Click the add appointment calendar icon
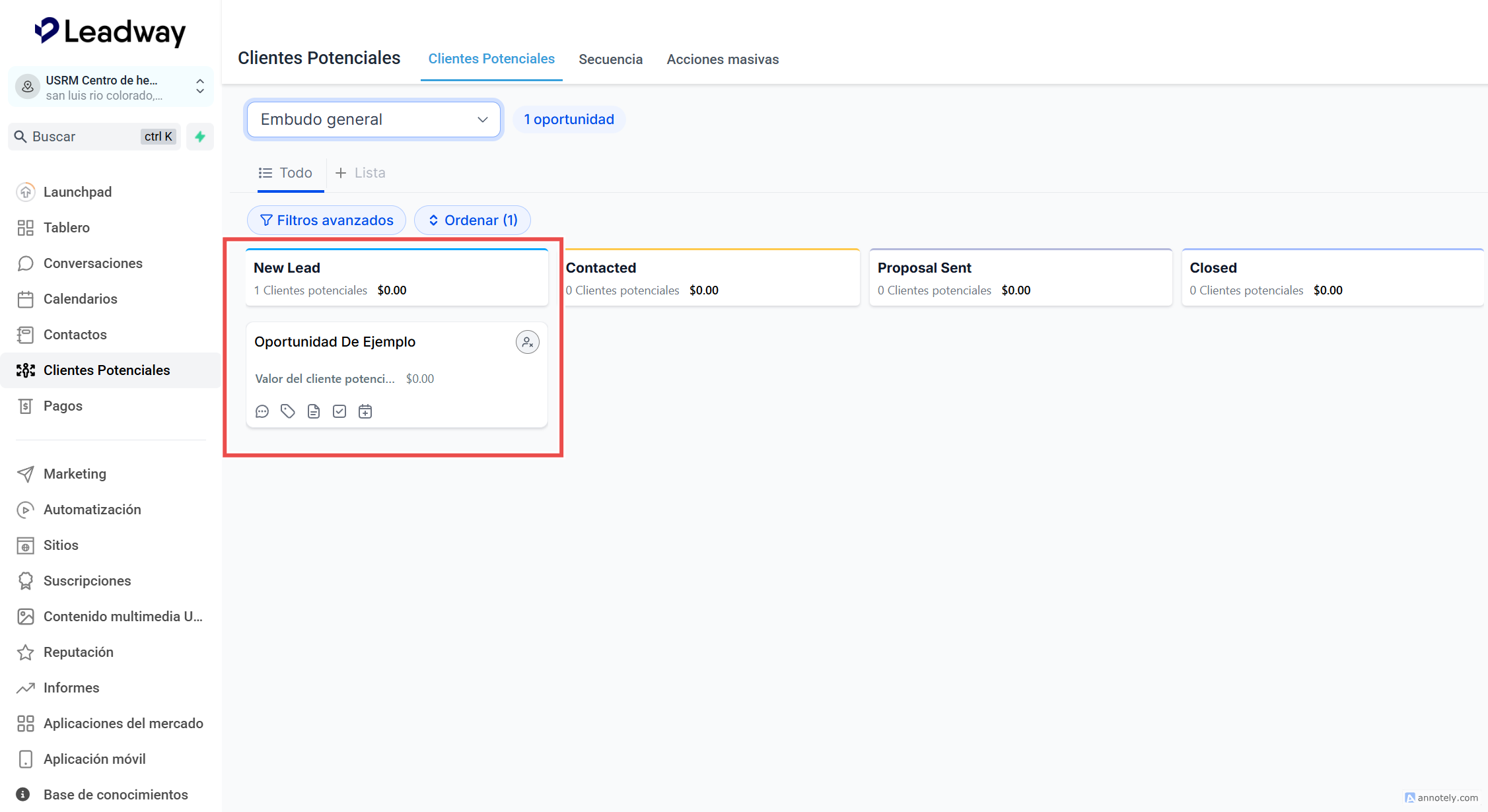Image resolution: width=1488 pixels, height=812 pixels. pyautogui.click(x=365, y=412)
